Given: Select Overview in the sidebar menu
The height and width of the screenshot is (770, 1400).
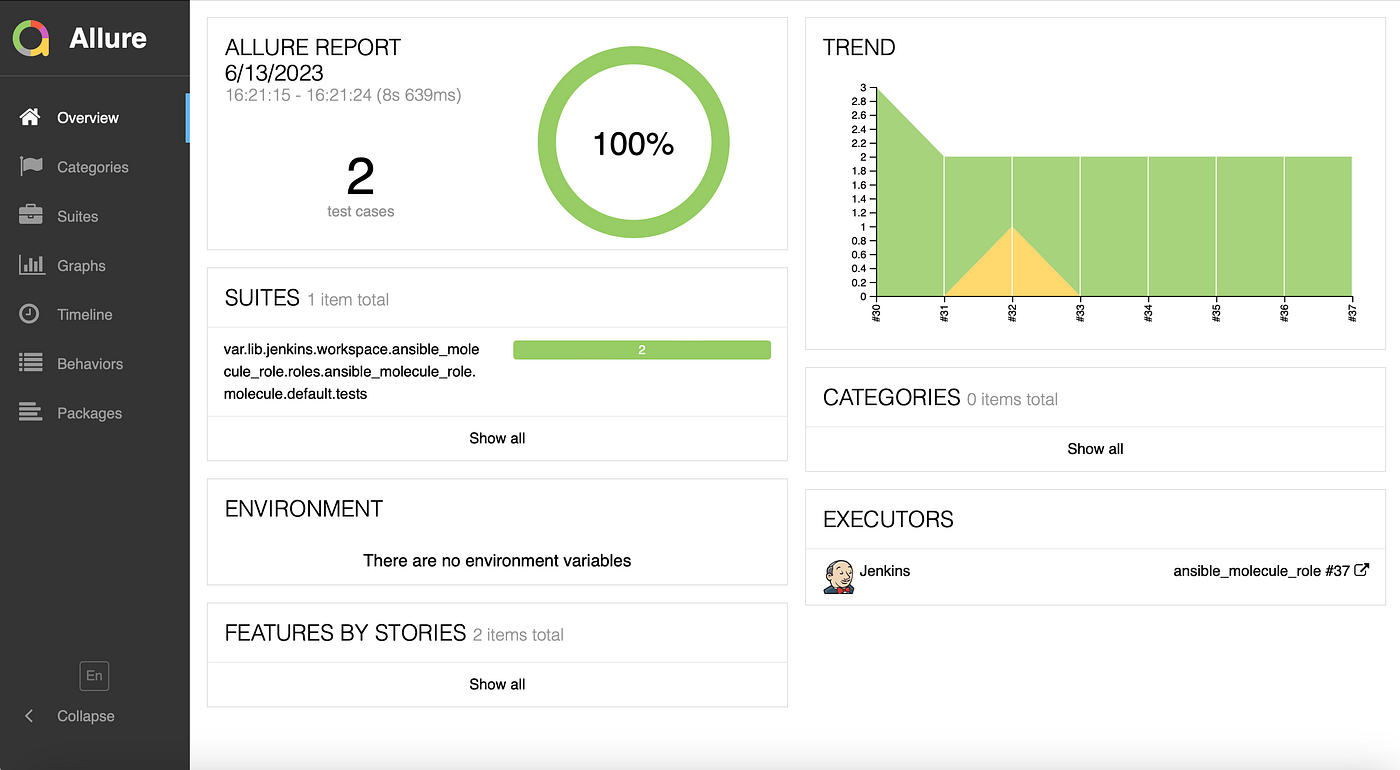Looking at the screenshot, I should coord(87,117).
